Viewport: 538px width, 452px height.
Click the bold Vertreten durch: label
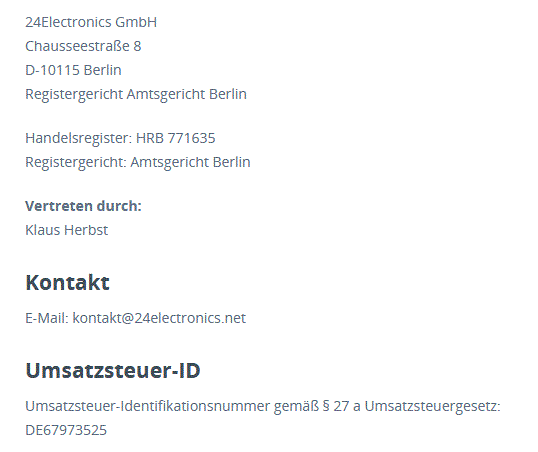[83, 206]
